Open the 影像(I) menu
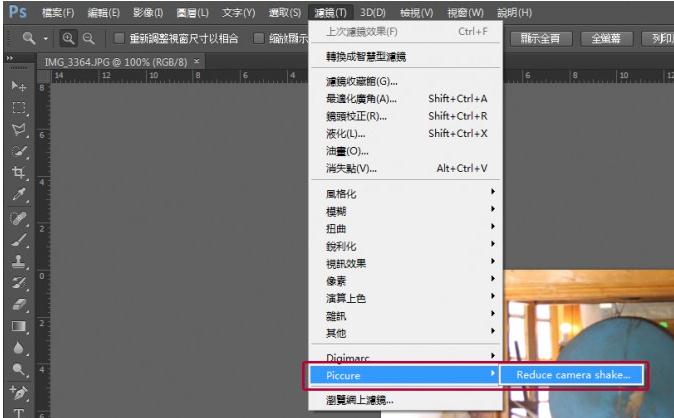Screen dimensions: 674x418 pyautogui.click(x=148, y=13)
